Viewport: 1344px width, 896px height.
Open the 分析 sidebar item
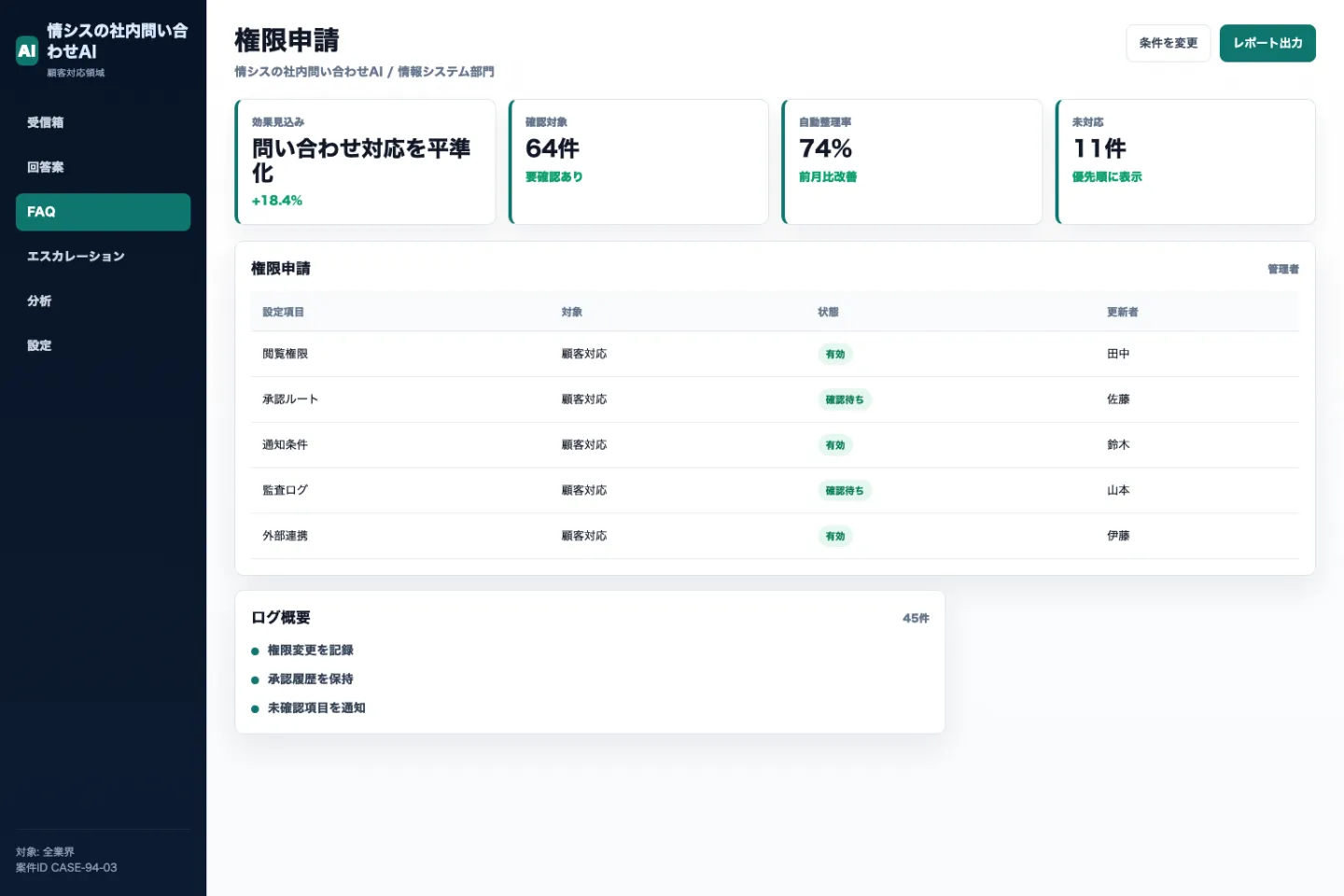(103, 301)
